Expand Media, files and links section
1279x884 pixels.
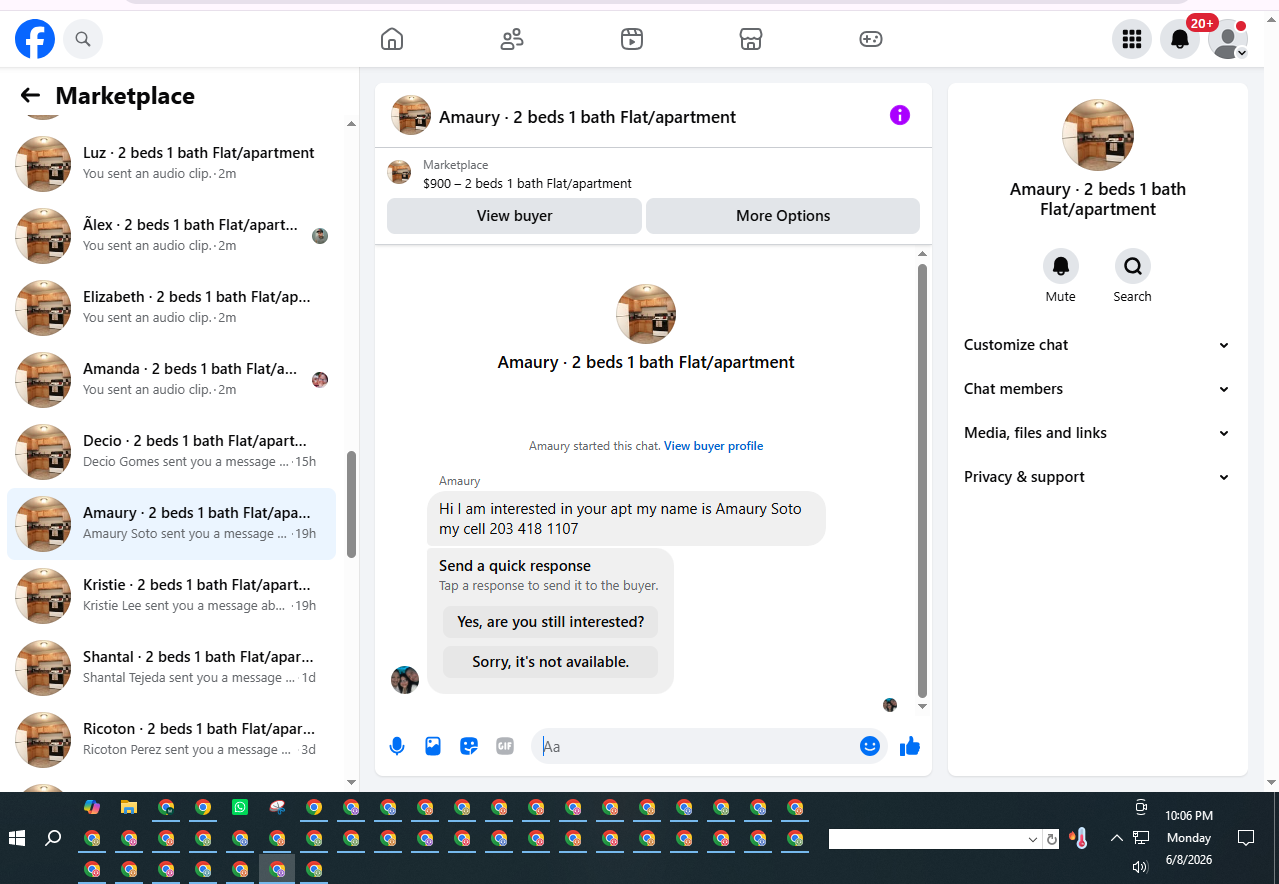coord(1097,433)
